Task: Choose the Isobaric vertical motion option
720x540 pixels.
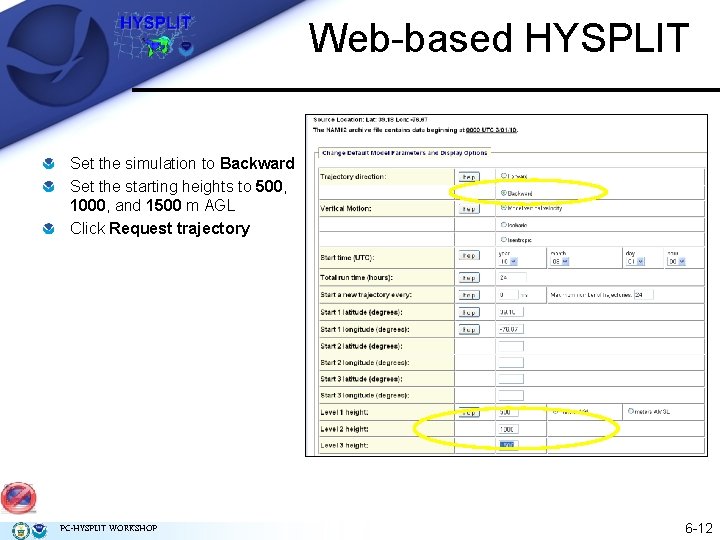Action: [x=503, y=225]
